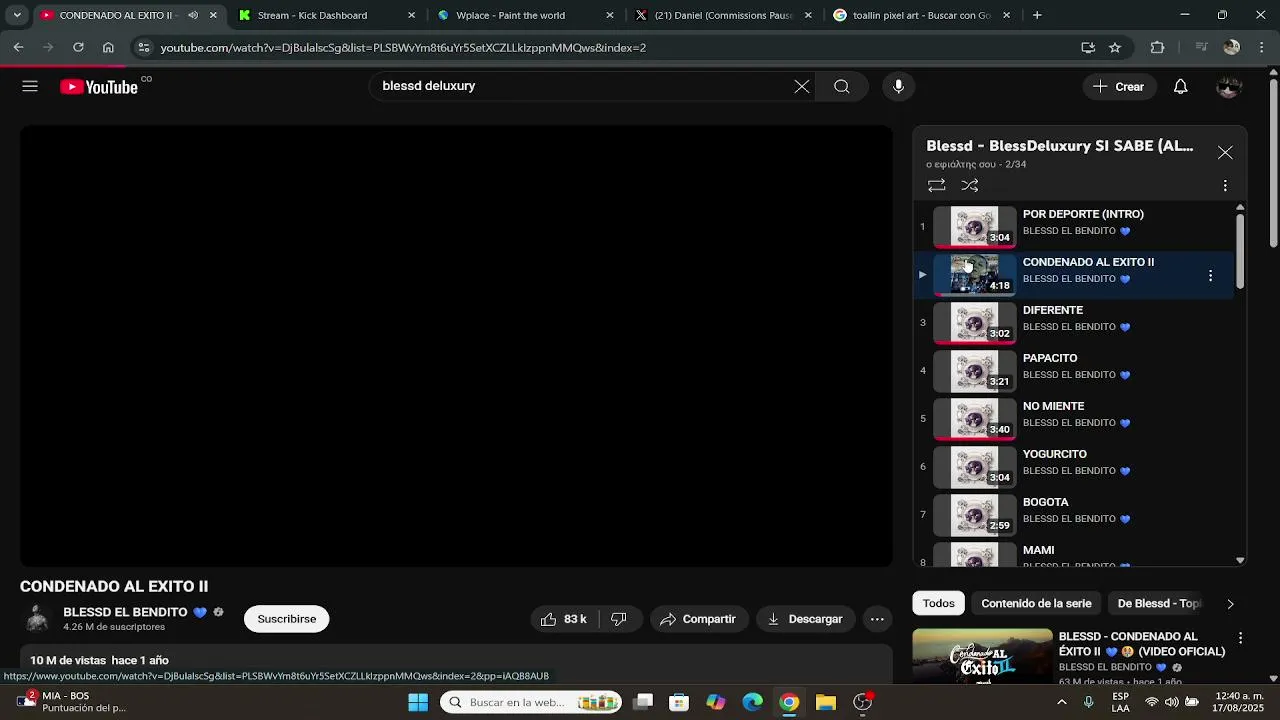1280x720 pixels.
Task: Open the BLESSD EL BENDITO channel avatar
Action: click(x=37, y=619)
